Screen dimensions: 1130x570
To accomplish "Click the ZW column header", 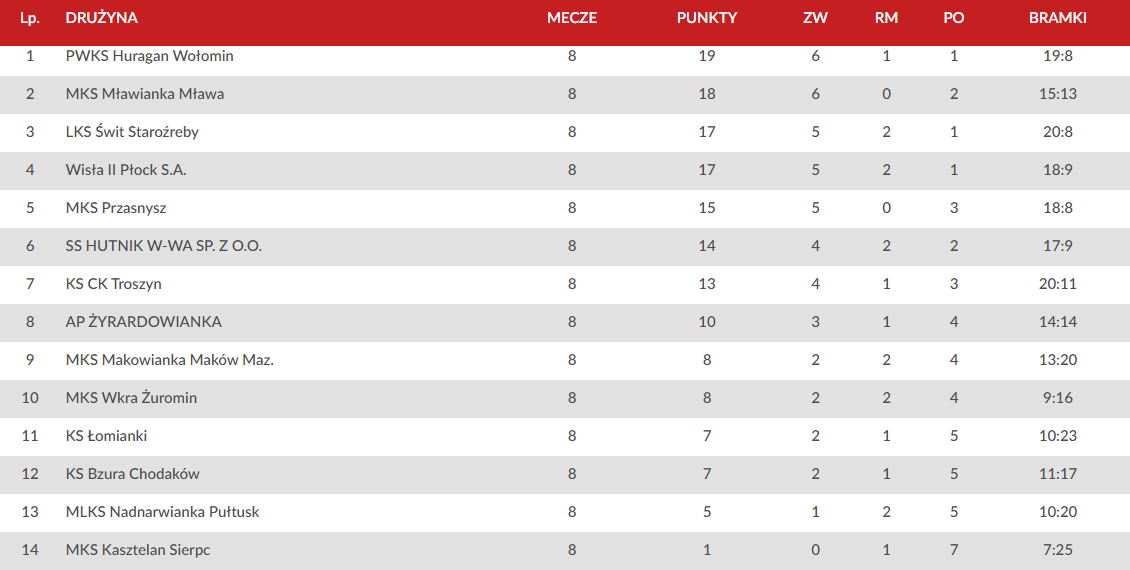I will pyautogui.click(x=816, y=18).
